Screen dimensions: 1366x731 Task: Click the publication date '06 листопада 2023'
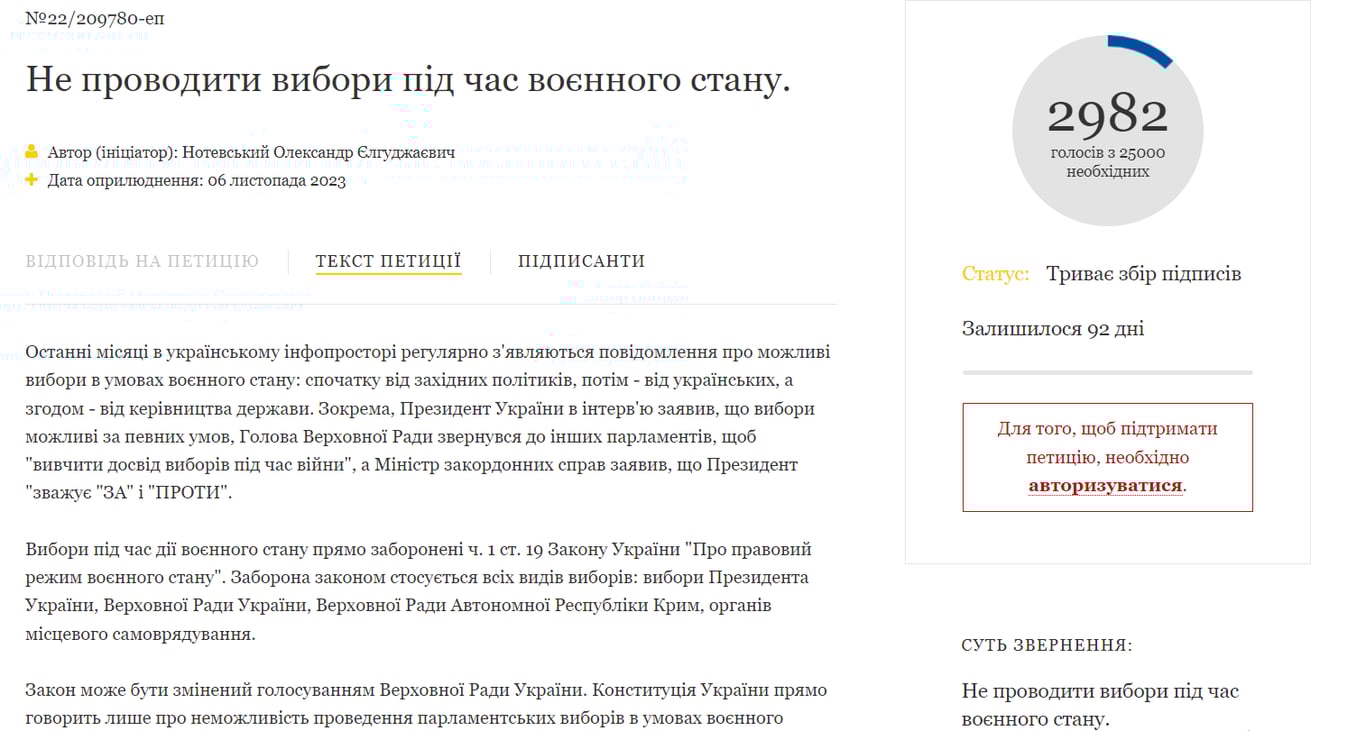click(276, 181)
